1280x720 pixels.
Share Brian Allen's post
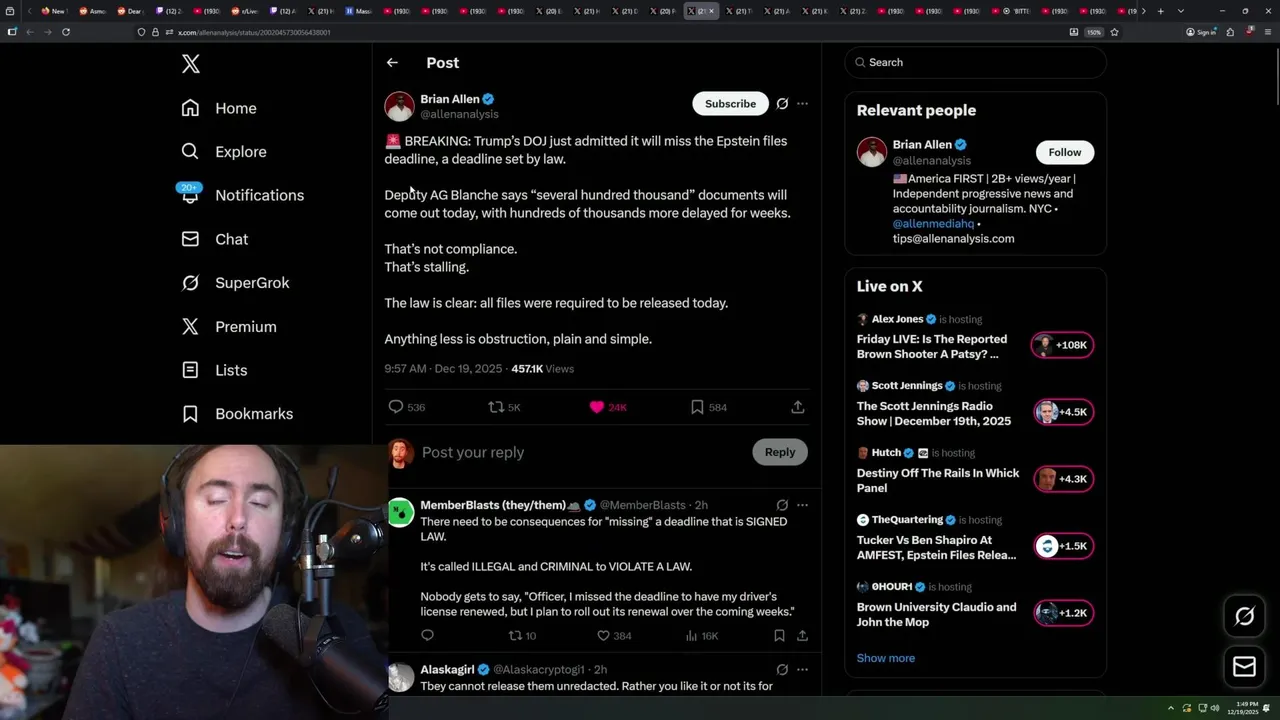click(x=797, y=407)
